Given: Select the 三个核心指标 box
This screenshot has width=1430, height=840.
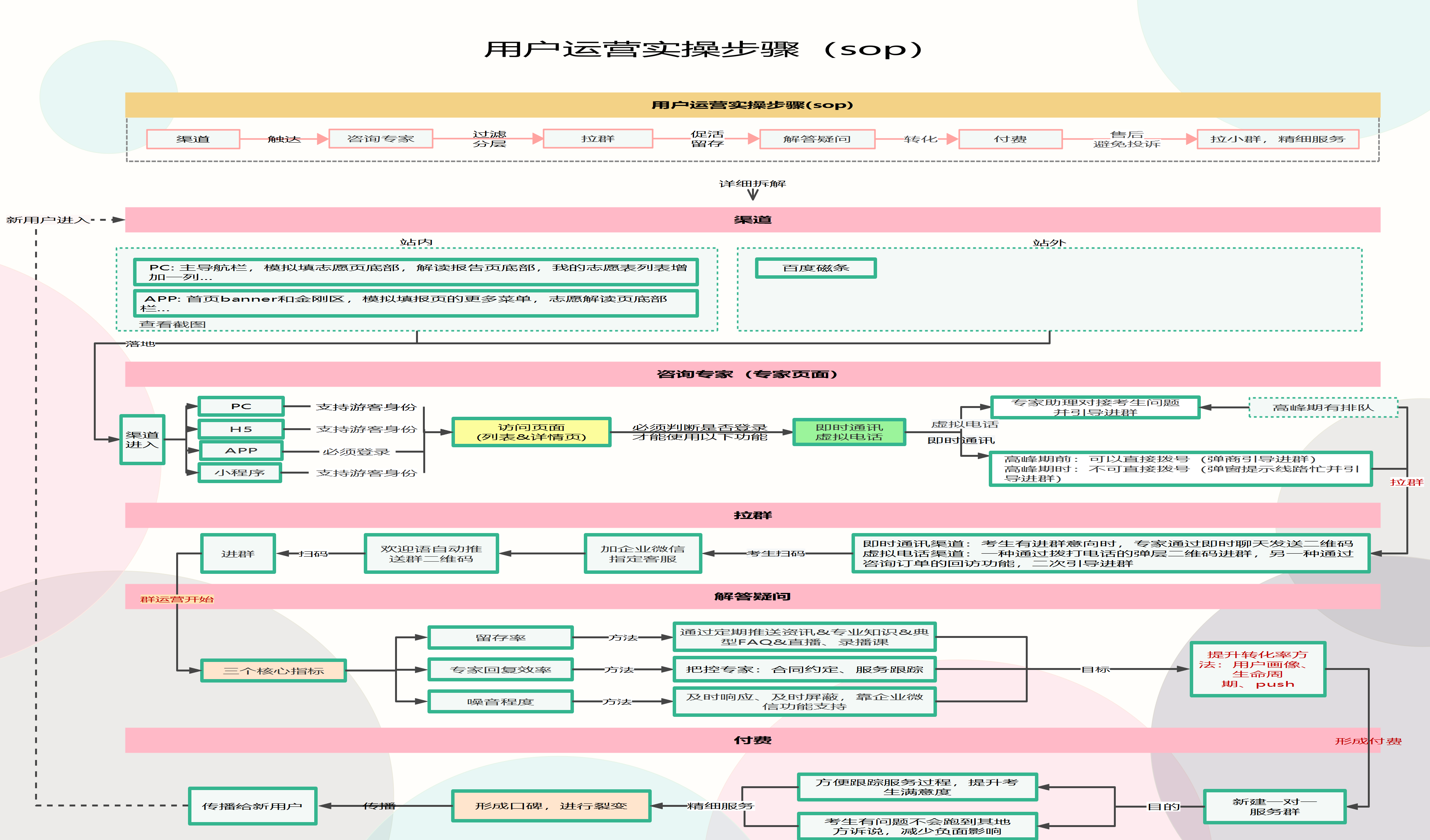Looking at the screenshot, I should pos(273,670).
